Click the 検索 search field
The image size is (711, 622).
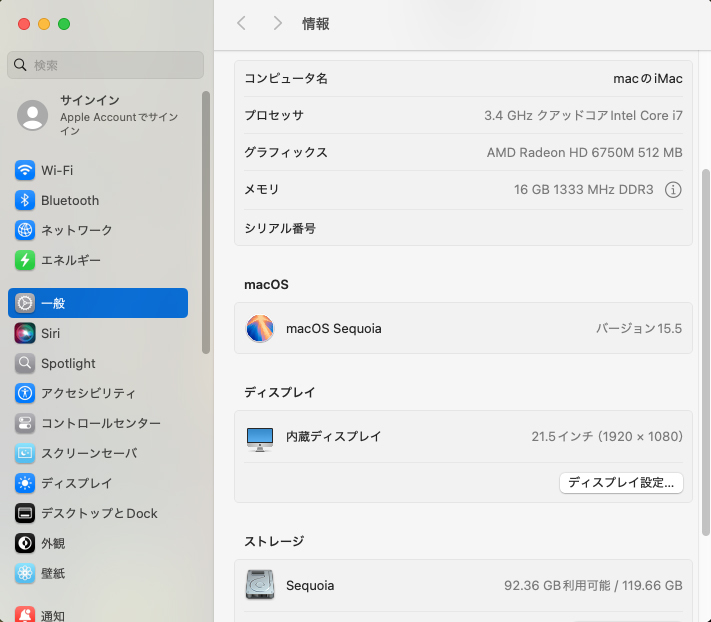(105, 65)
